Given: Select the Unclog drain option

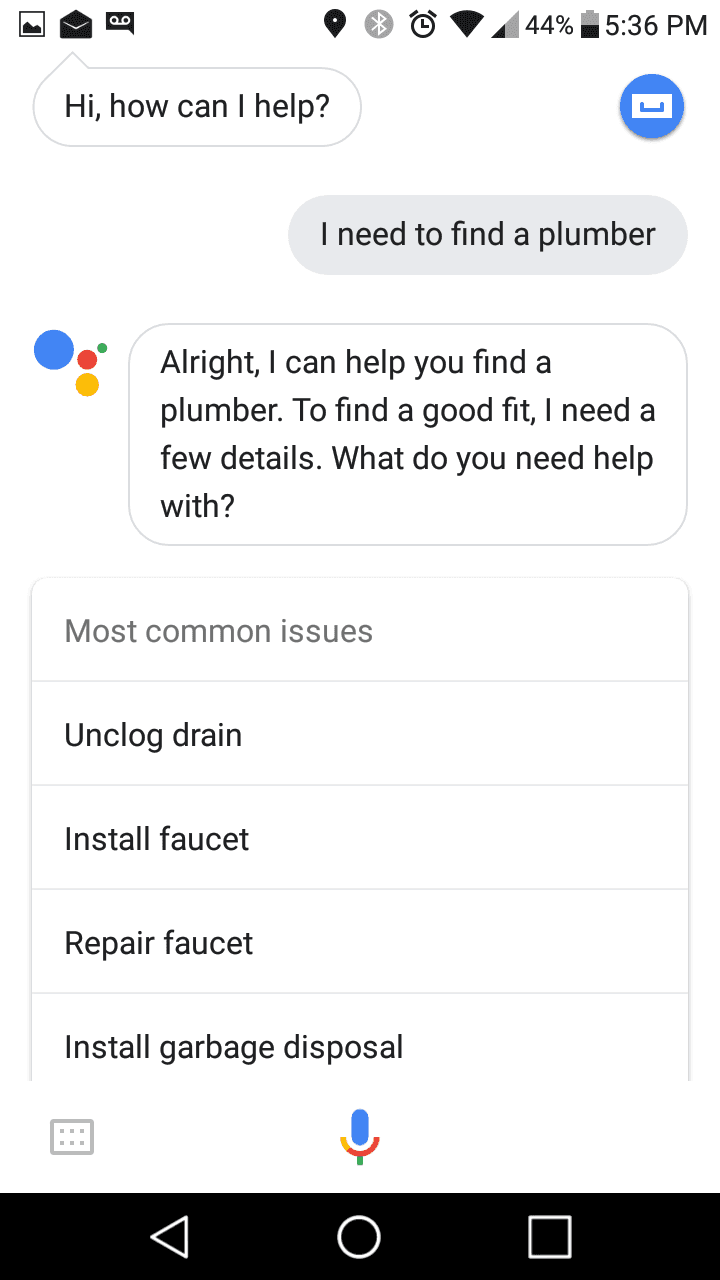Looking at the screenshot, I should tap(360, 735).
